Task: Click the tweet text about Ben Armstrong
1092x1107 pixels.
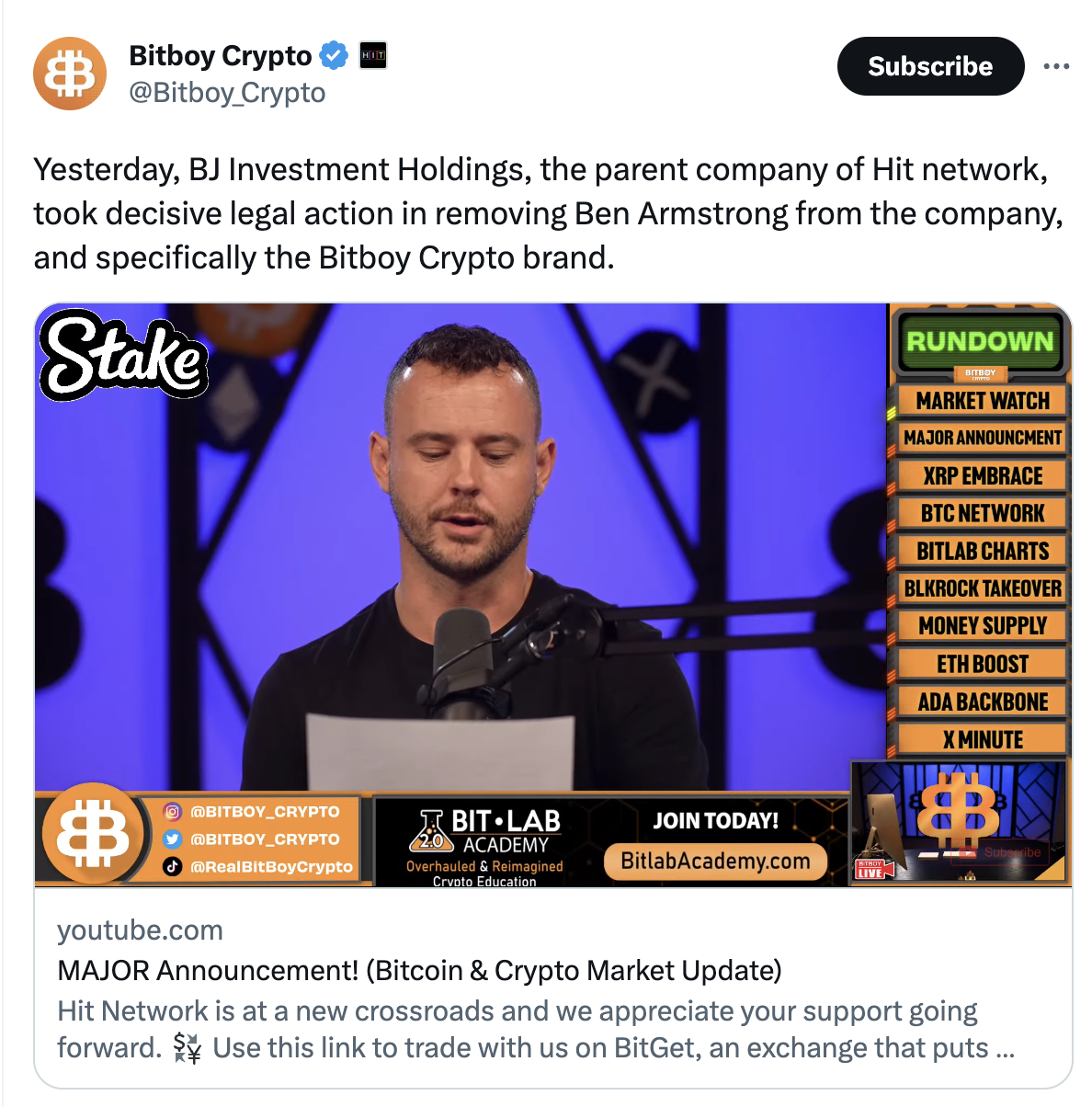Action: pyautogui.click(x=548, y=213)
